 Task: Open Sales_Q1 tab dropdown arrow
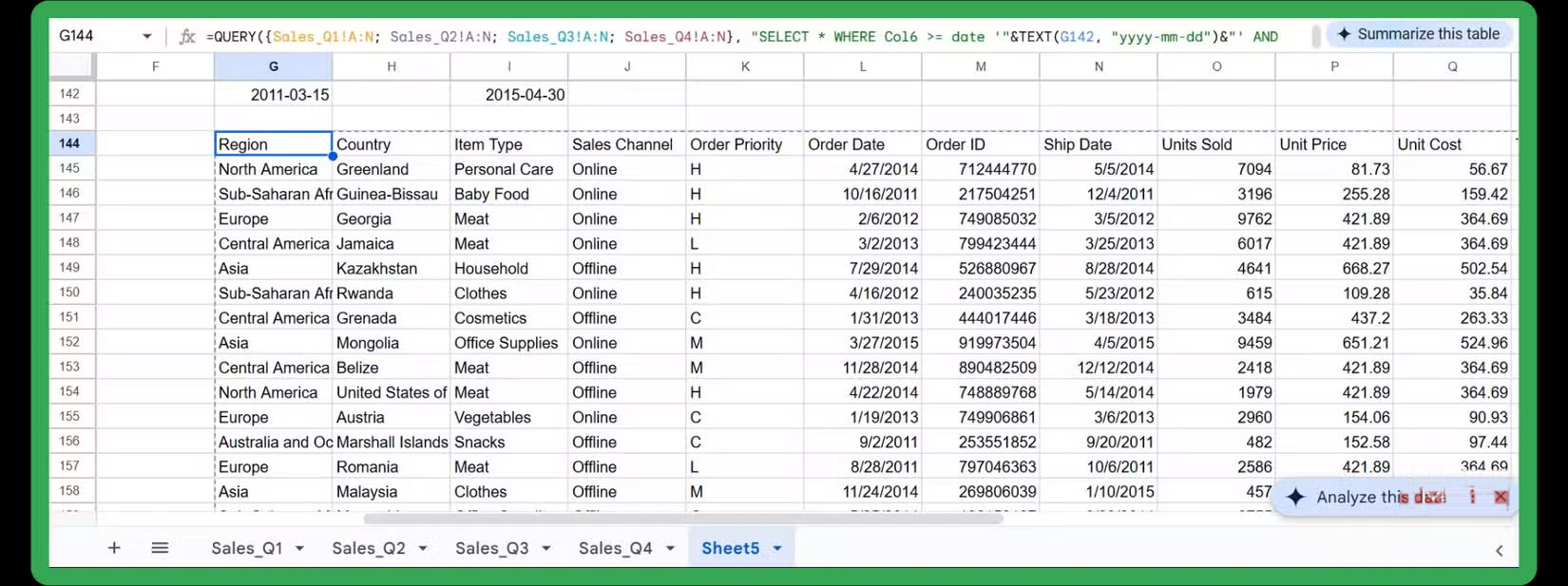pyautogui.click(x=299, y=548)
